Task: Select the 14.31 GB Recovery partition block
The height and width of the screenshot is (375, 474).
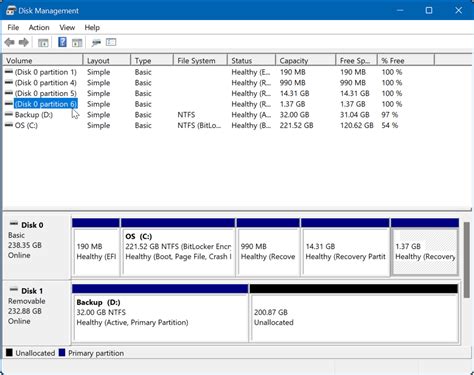Action: click(345, 247)
